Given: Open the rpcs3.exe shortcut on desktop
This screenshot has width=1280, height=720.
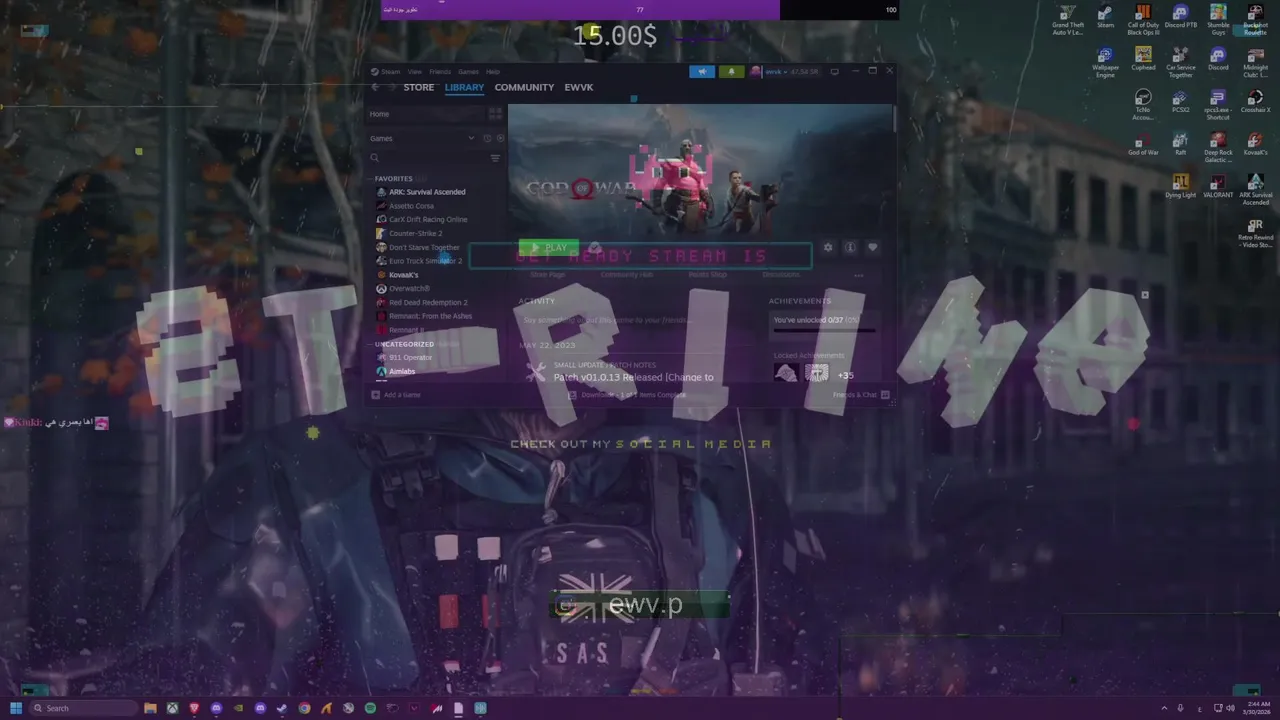Looking at the screenshot, I should [x=1218, y=104].
